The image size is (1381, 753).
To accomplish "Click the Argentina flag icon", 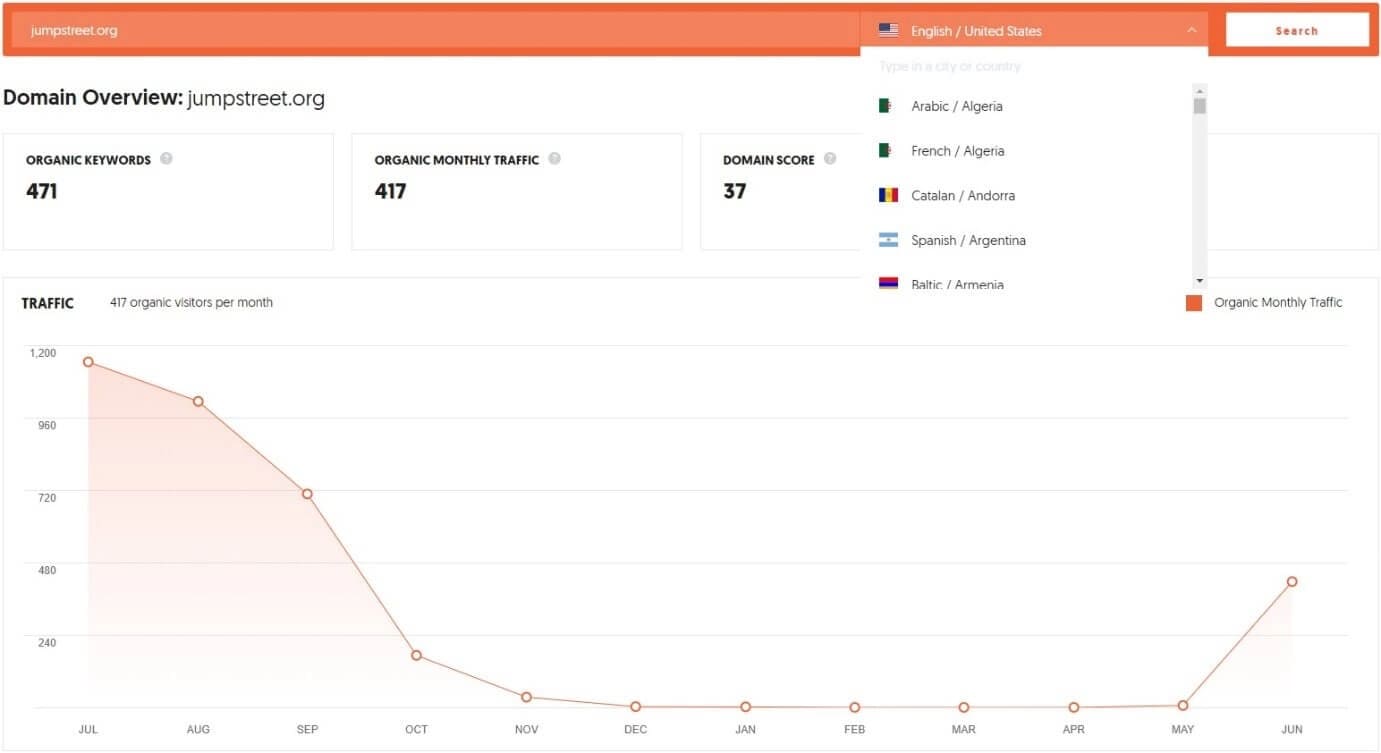I will [888, 240].
